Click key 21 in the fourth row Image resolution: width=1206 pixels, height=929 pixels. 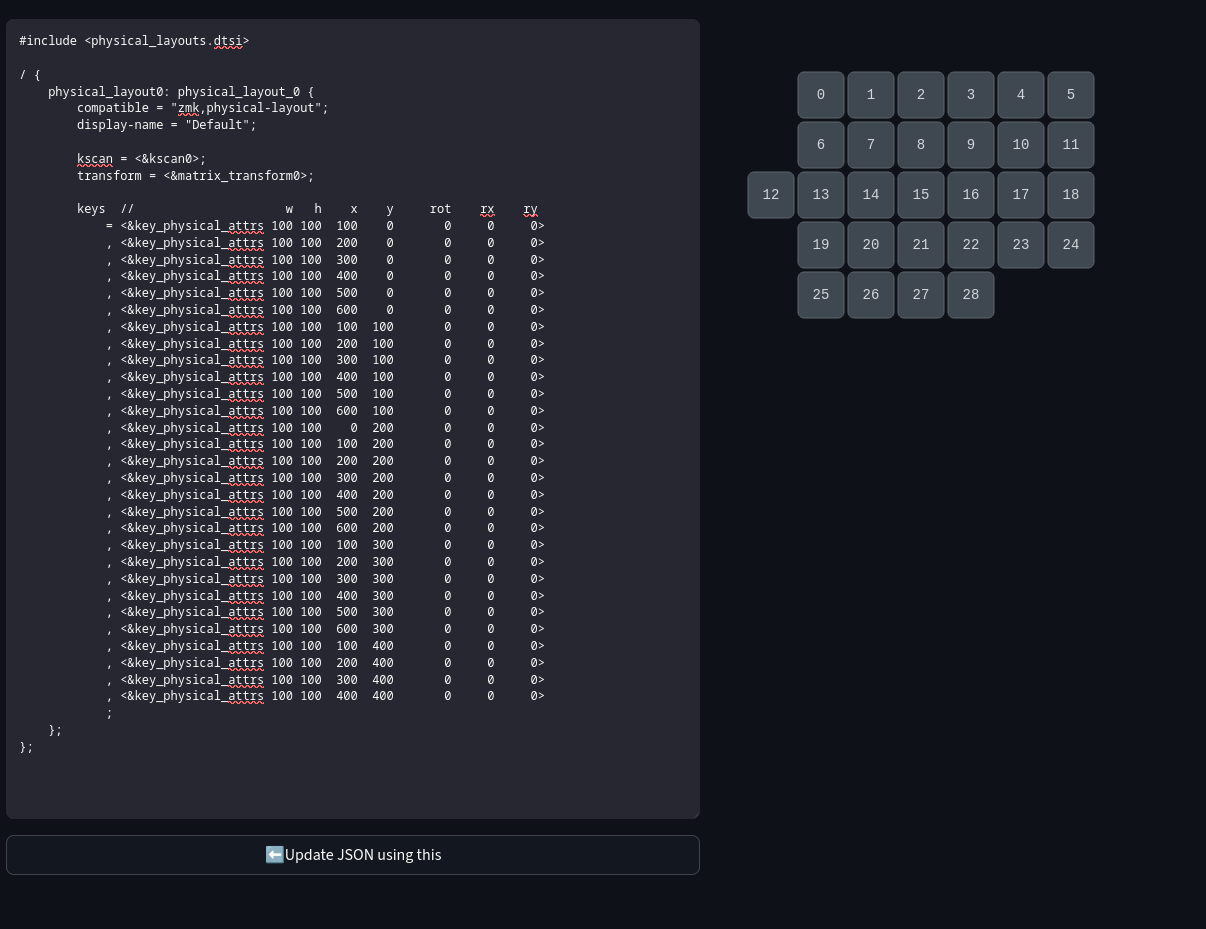click(921, 245)
